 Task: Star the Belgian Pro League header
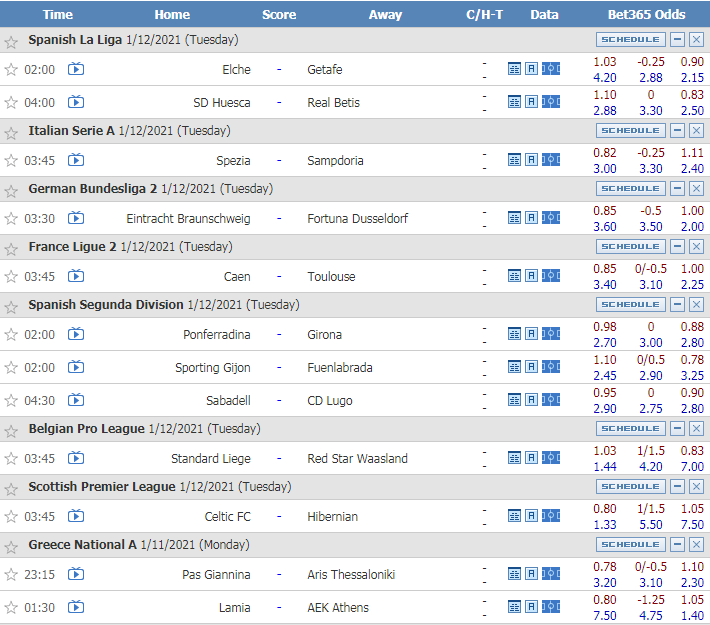click(11, 431)
